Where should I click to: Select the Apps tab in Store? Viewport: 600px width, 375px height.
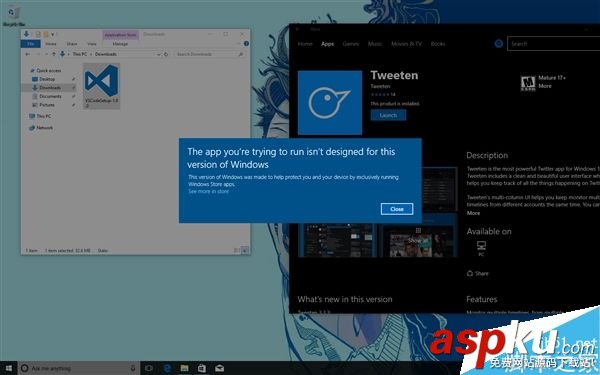[328, 44]
